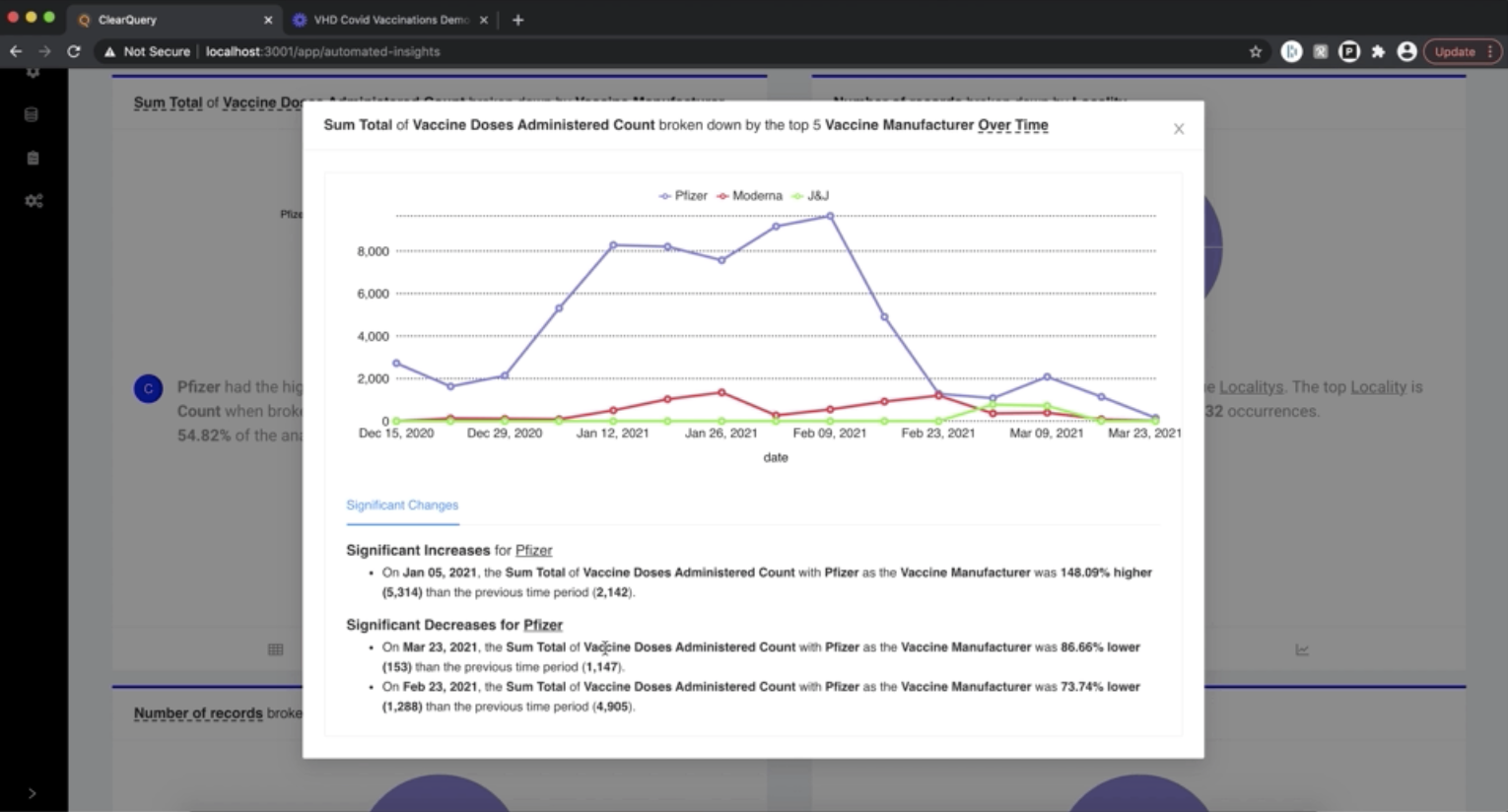Bookmark this page with the star icon
1508x812 pixels.
pos(1256,51)
